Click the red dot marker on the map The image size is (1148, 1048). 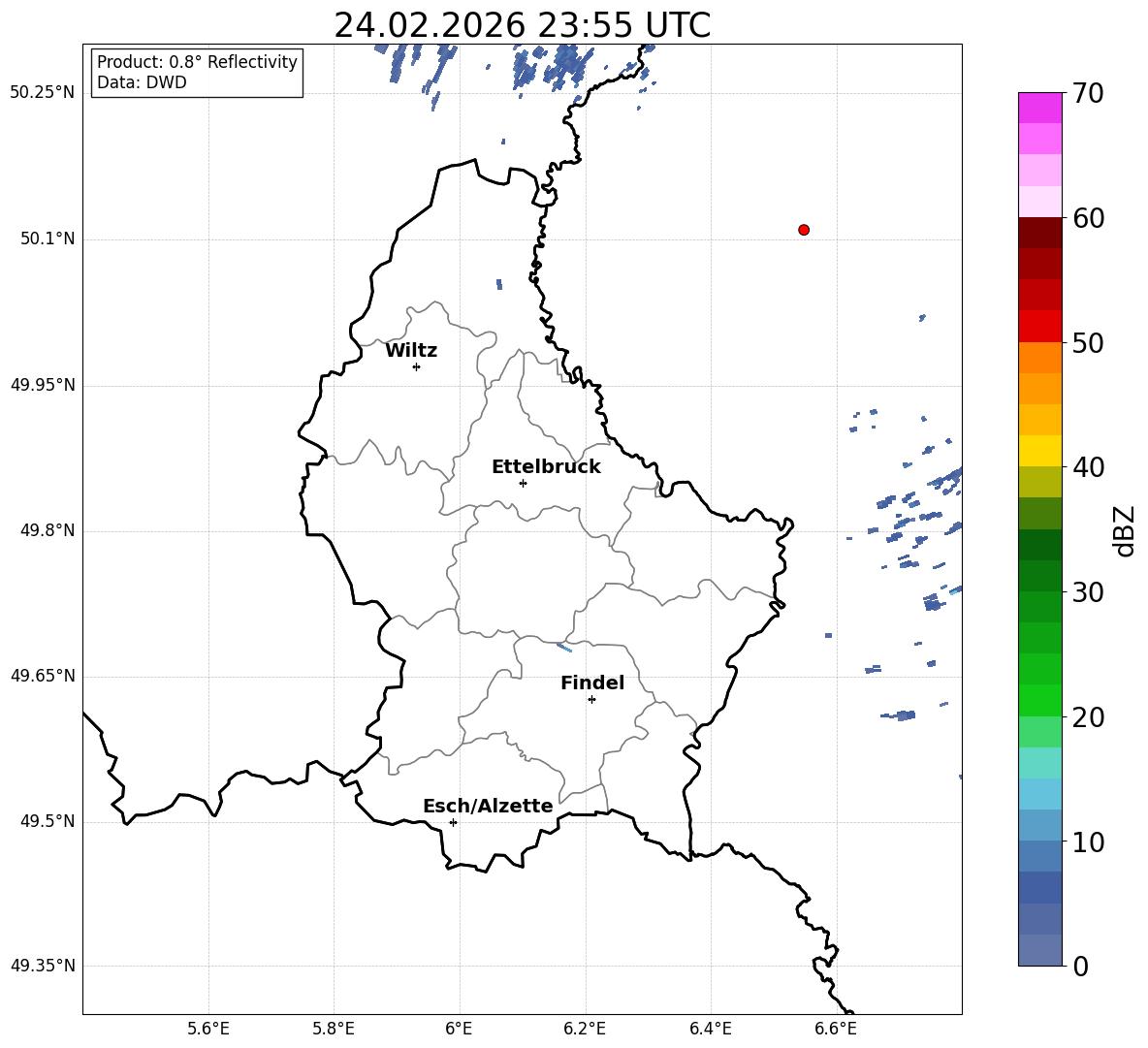tap(804, 230)
